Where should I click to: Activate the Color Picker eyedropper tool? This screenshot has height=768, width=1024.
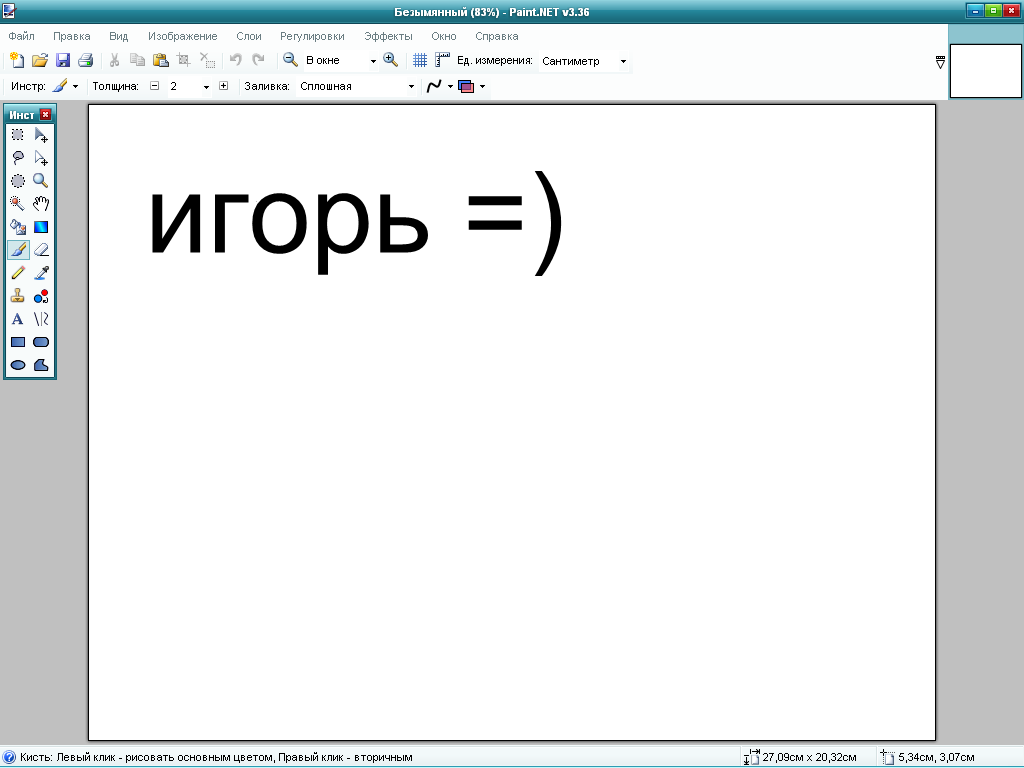tap(41, 273)
